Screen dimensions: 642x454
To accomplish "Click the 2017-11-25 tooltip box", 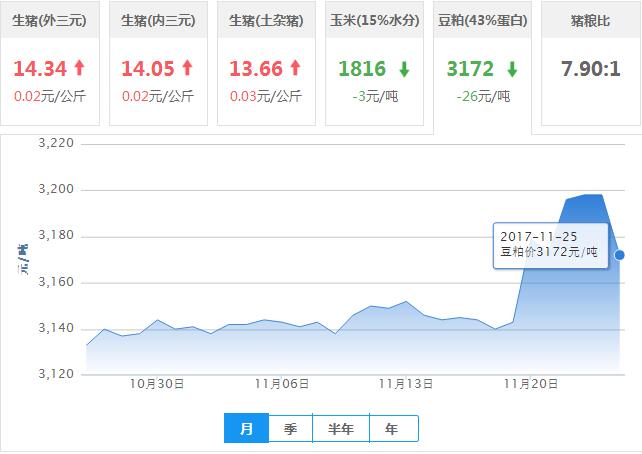I will click(550, 246).
